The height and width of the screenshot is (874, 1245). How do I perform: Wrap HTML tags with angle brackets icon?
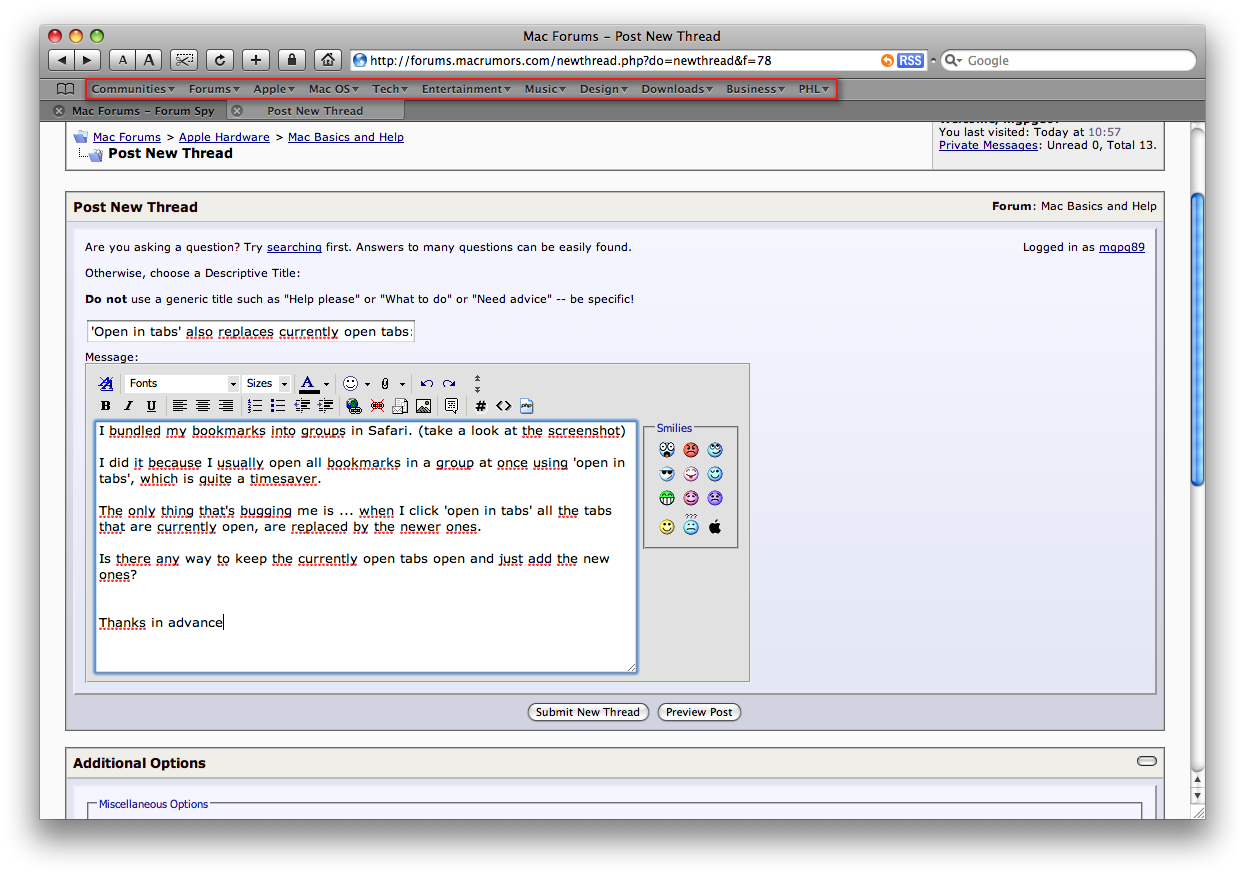click(x=504, y=406)
